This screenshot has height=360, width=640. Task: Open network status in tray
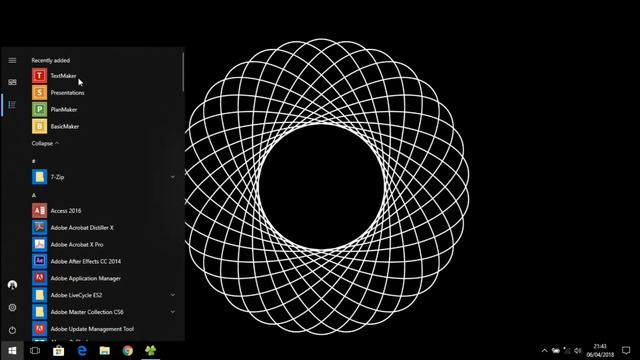[x=567, y=351]
